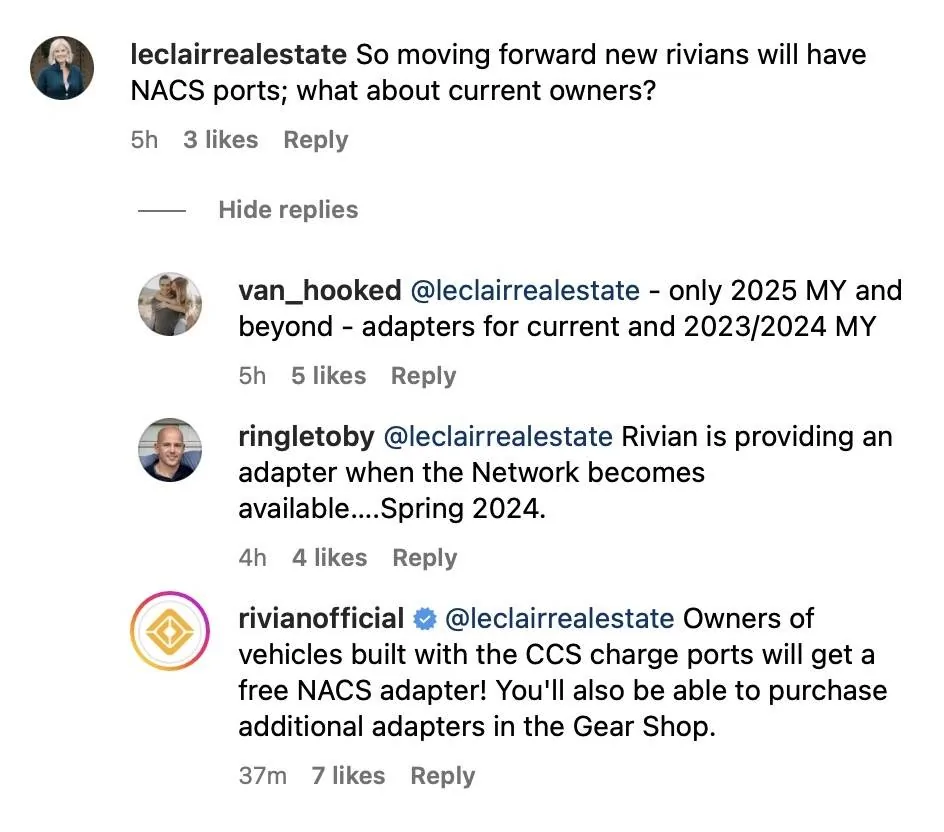Reply to rivianofficial's comment
This screenshot has height=832, width=944.
click(x=443, y=776)
